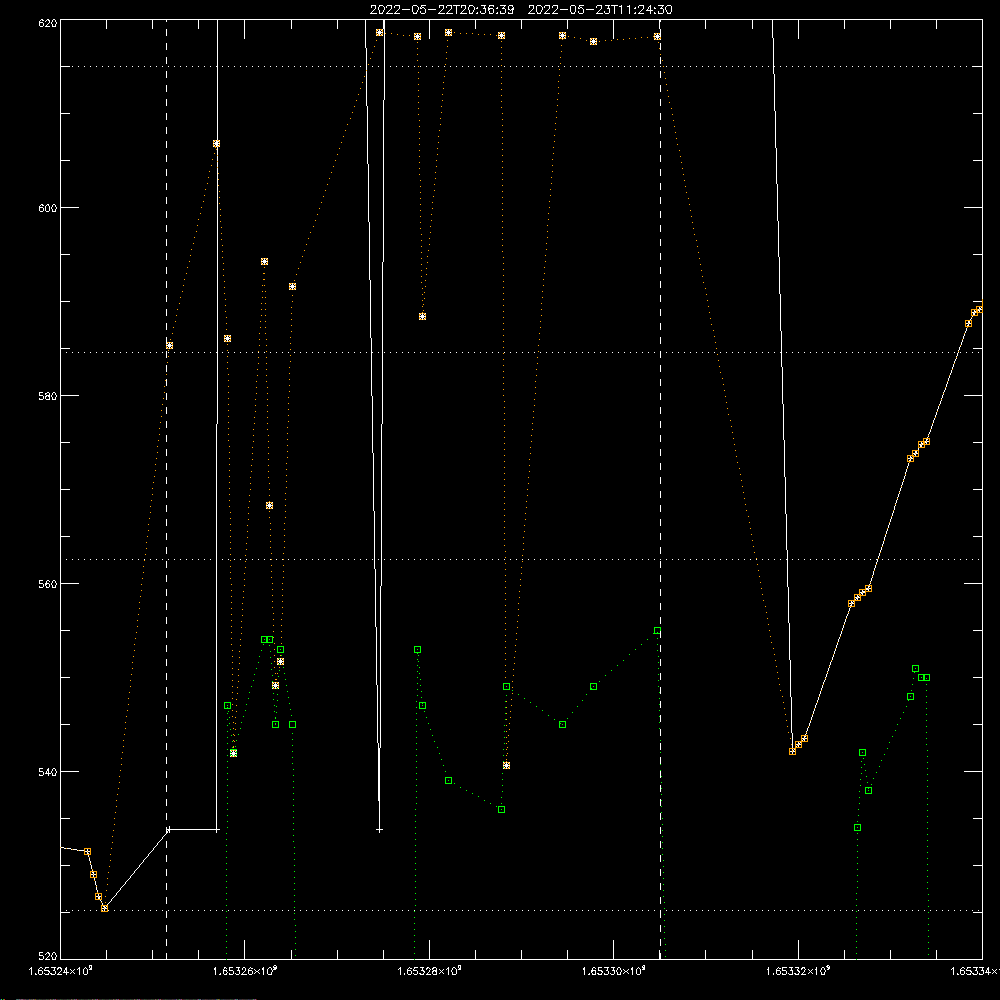Click the x-axis label 1.65326×10⁹
Image resolution: width=1000 pixels, height=1000 pixels.
pyautogui.click(x=245, y=971)
